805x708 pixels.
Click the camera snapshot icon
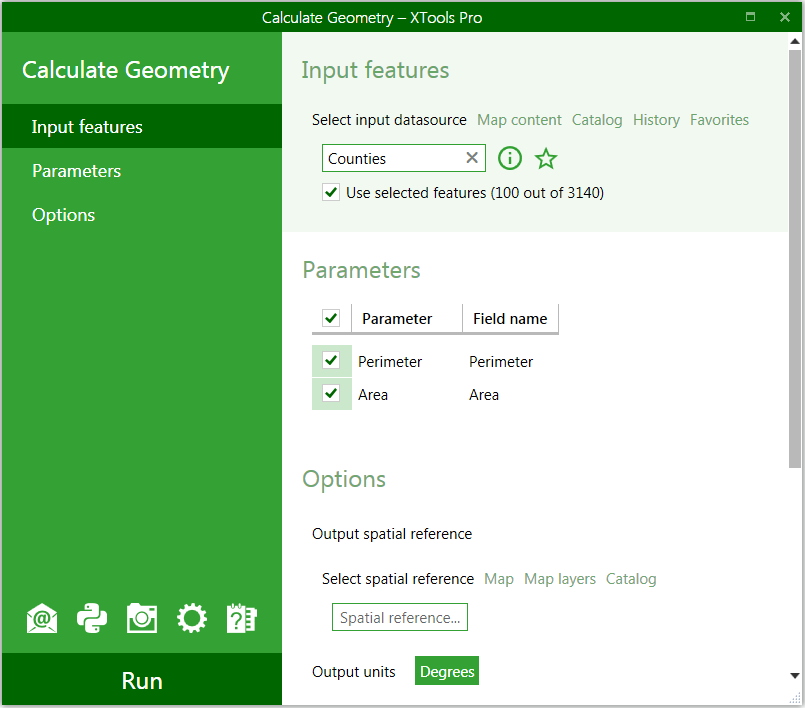click(x=142, y=618)
